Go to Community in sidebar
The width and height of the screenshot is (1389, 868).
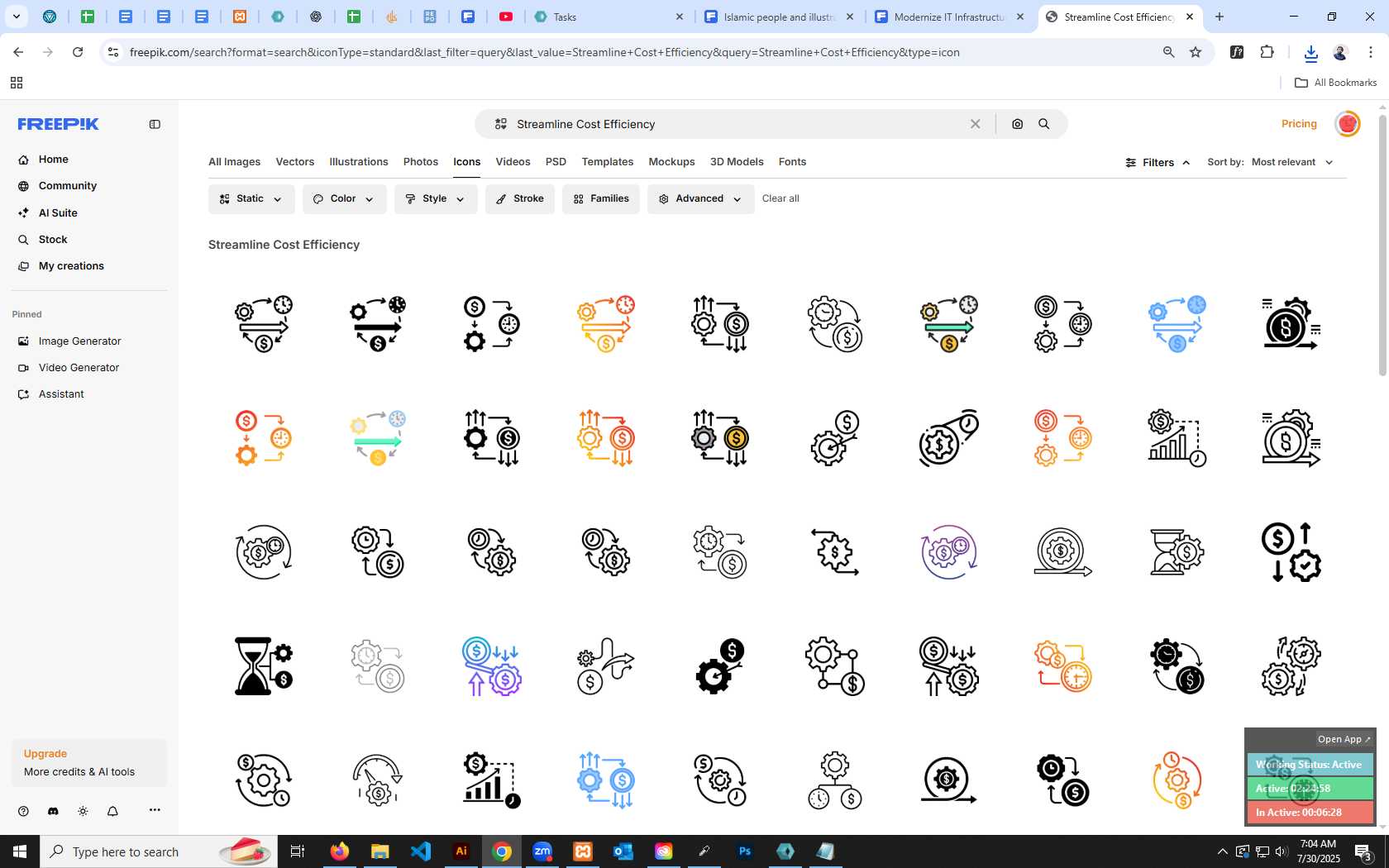[68, 186]
